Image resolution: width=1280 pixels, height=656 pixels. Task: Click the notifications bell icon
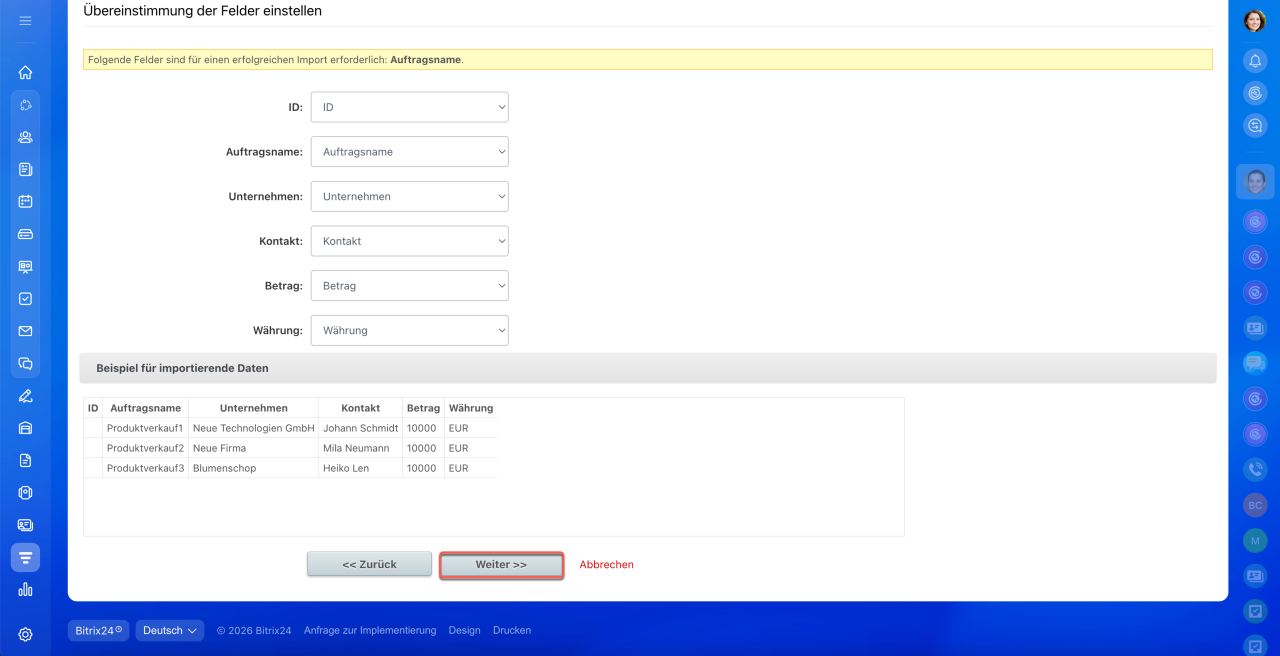1255,60
